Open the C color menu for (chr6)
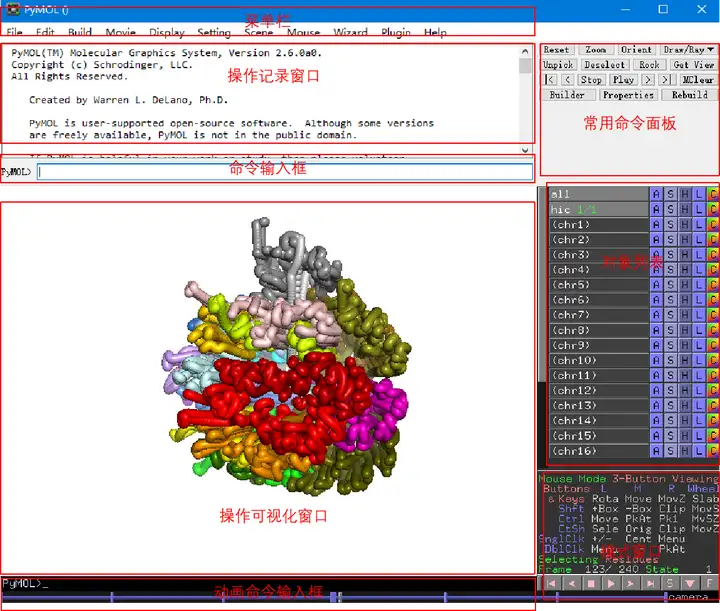Screen dimensions: 720x611 point(713,300)
